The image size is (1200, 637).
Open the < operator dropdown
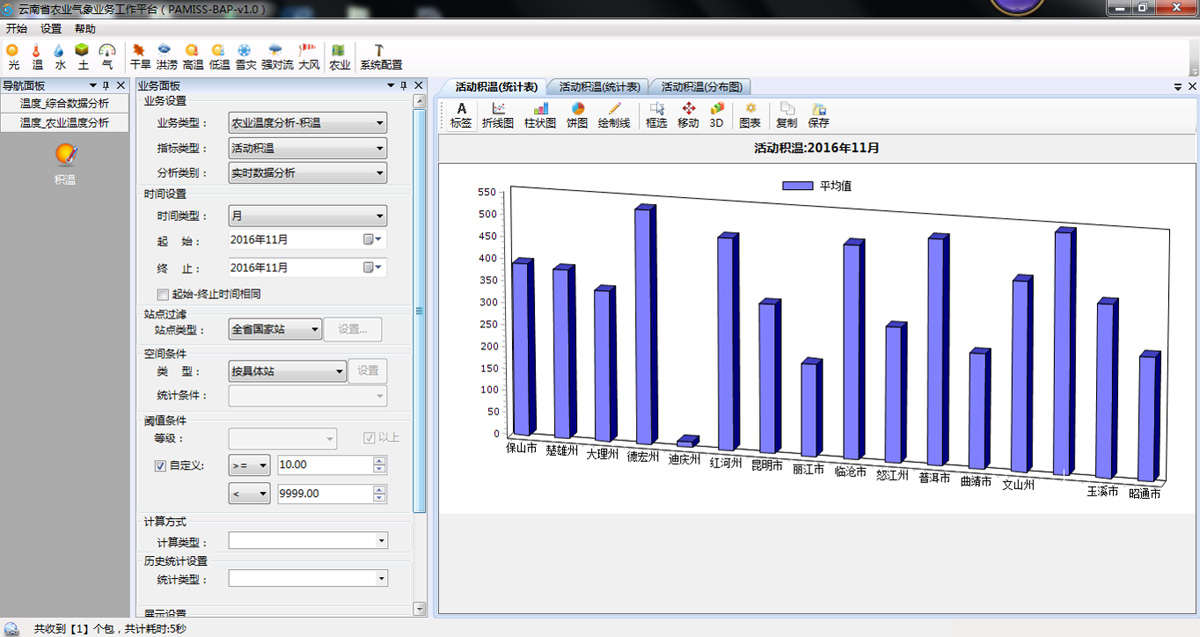249,493
